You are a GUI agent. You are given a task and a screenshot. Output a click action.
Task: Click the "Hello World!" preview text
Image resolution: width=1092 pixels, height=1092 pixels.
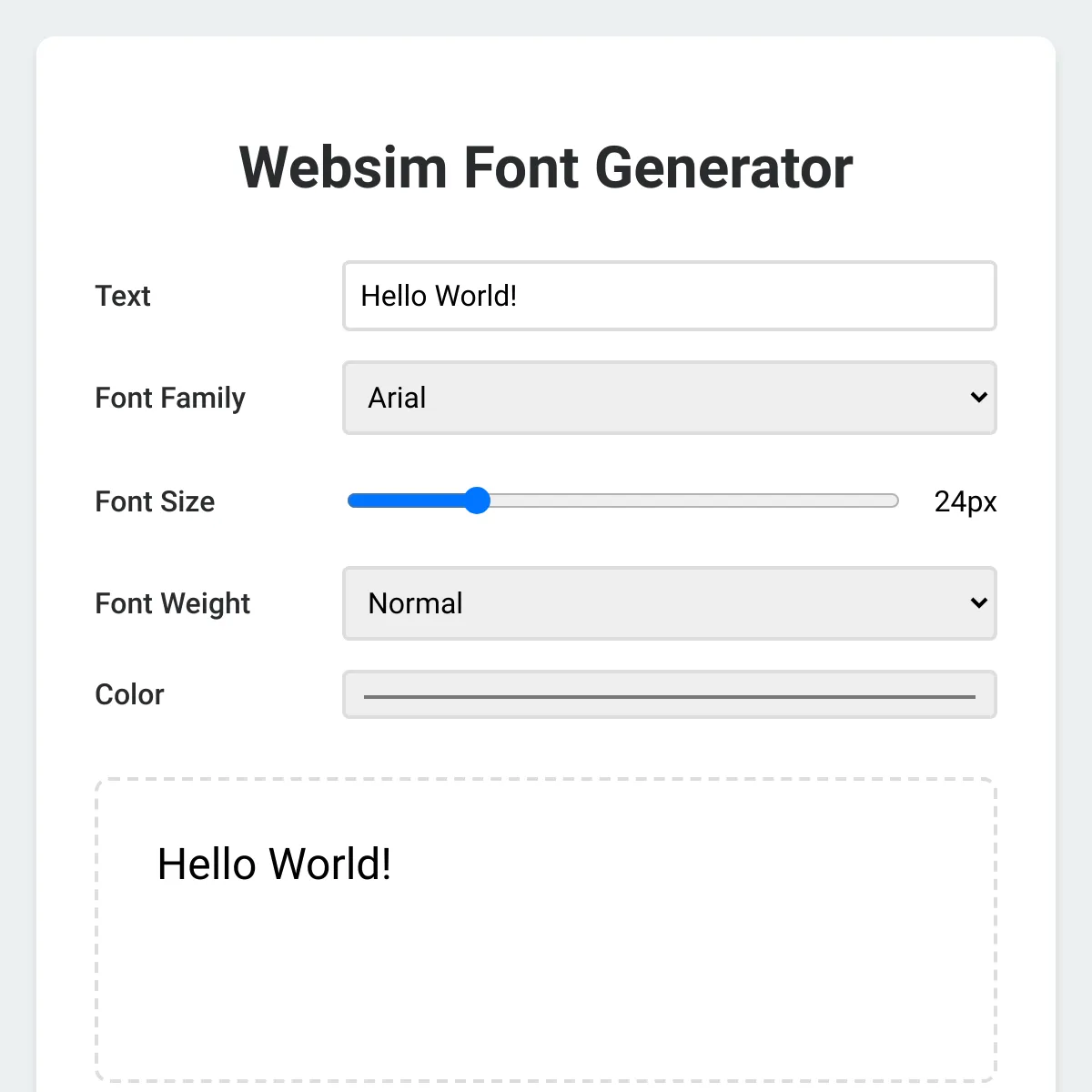(x=274, y=864)
